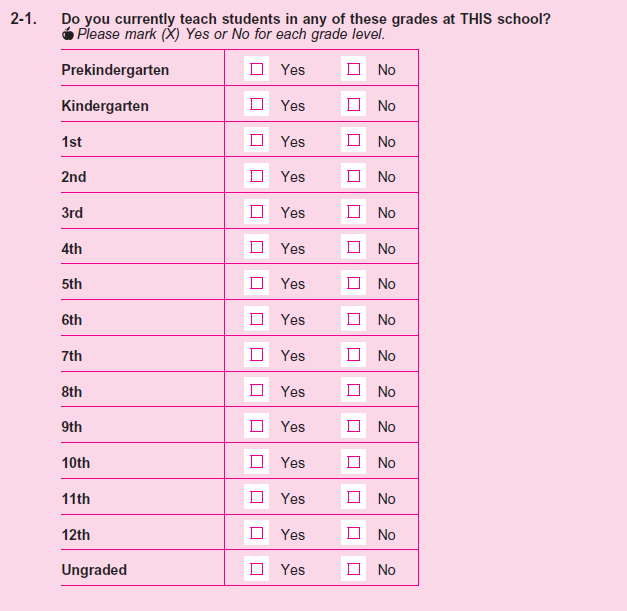Tick Yes for 8th grade

[257, 390]
